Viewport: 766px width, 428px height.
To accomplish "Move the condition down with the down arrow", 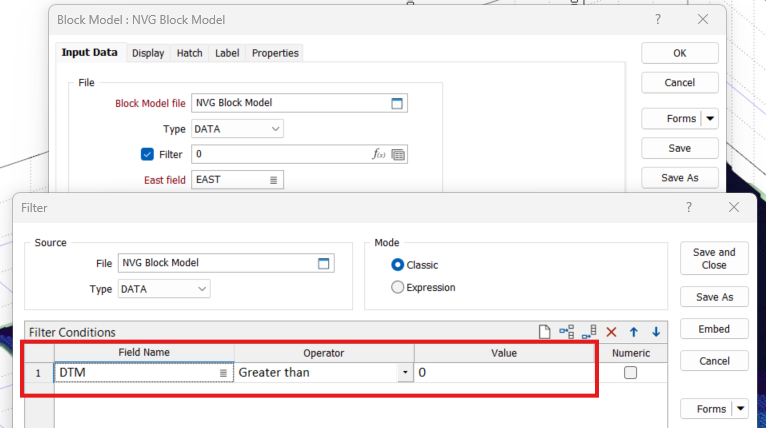I will [x=656, y=332].
